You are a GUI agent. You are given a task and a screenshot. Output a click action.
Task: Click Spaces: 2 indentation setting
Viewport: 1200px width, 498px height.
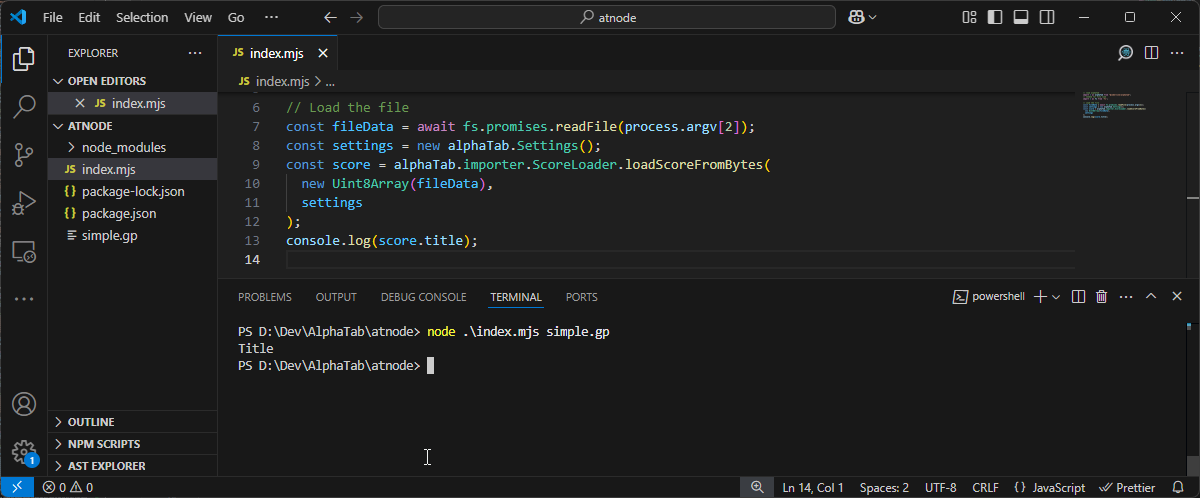[x=884, y=487]
